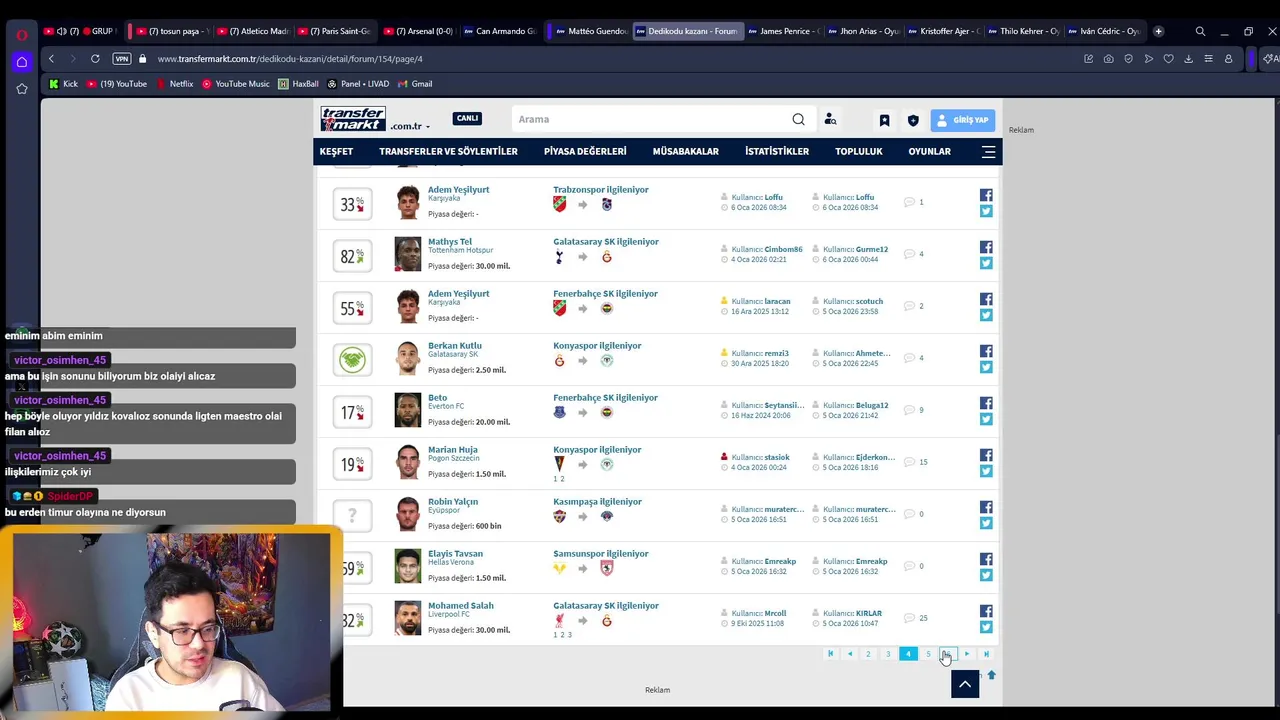Open the bookmark watchlist icon
The image size is (1280, 720).
[x=884, y=120]
